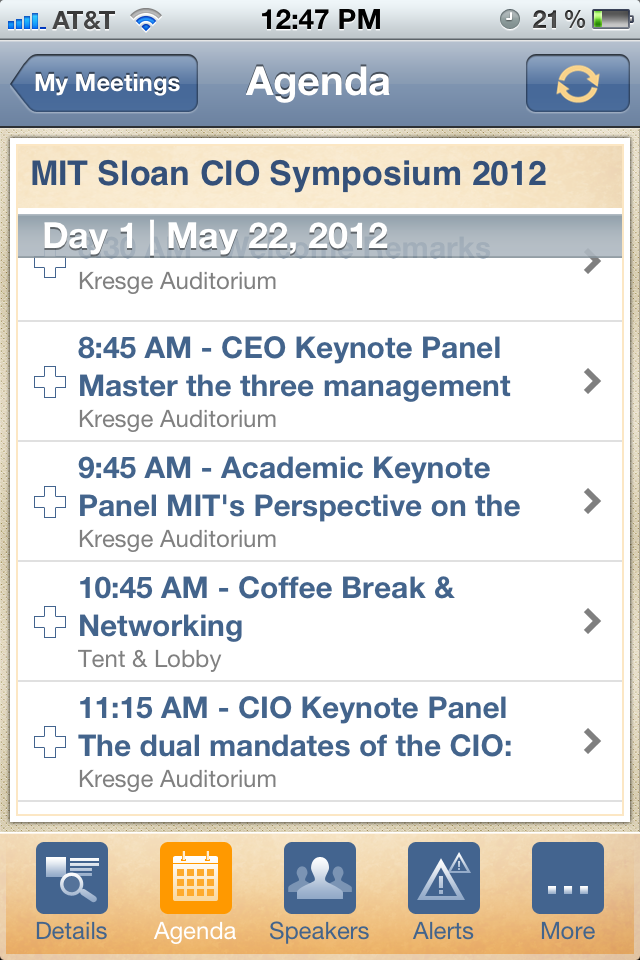Open the Speakers tab icon

(319, 878)
